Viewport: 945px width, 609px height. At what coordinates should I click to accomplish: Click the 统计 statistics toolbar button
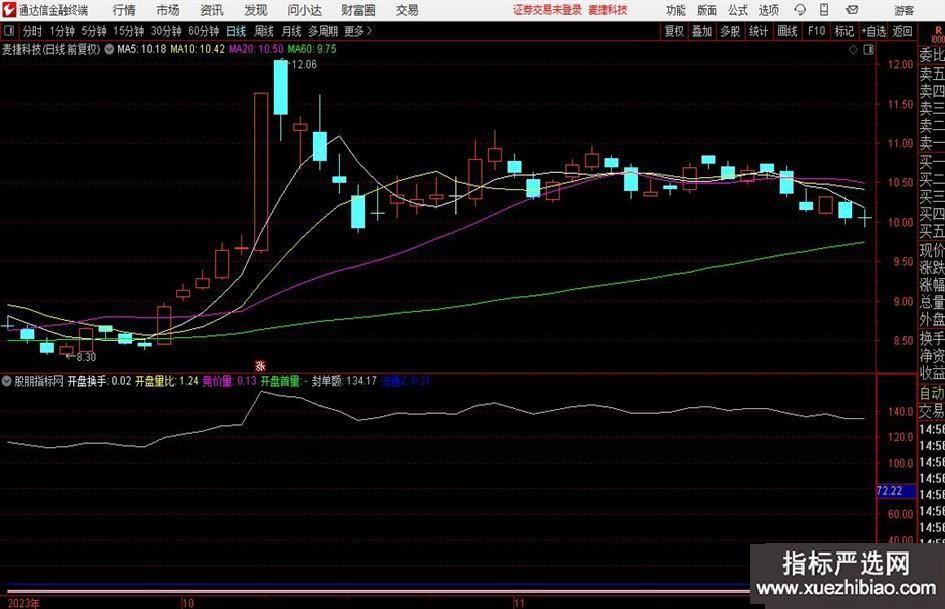tap(758, 31)
